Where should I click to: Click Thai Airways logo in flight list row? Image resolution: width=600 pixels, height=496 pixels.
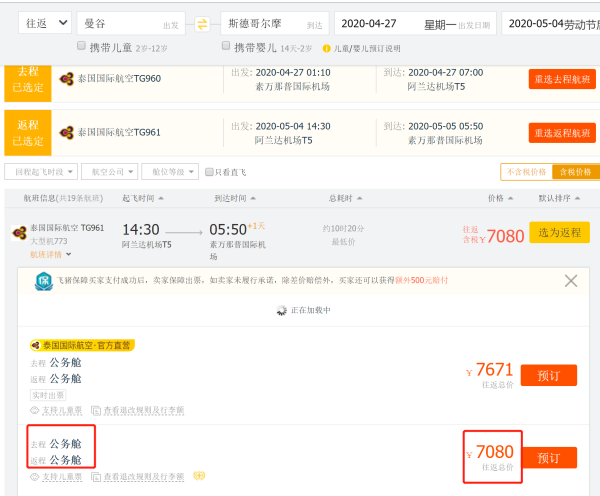tap(19, 232)
